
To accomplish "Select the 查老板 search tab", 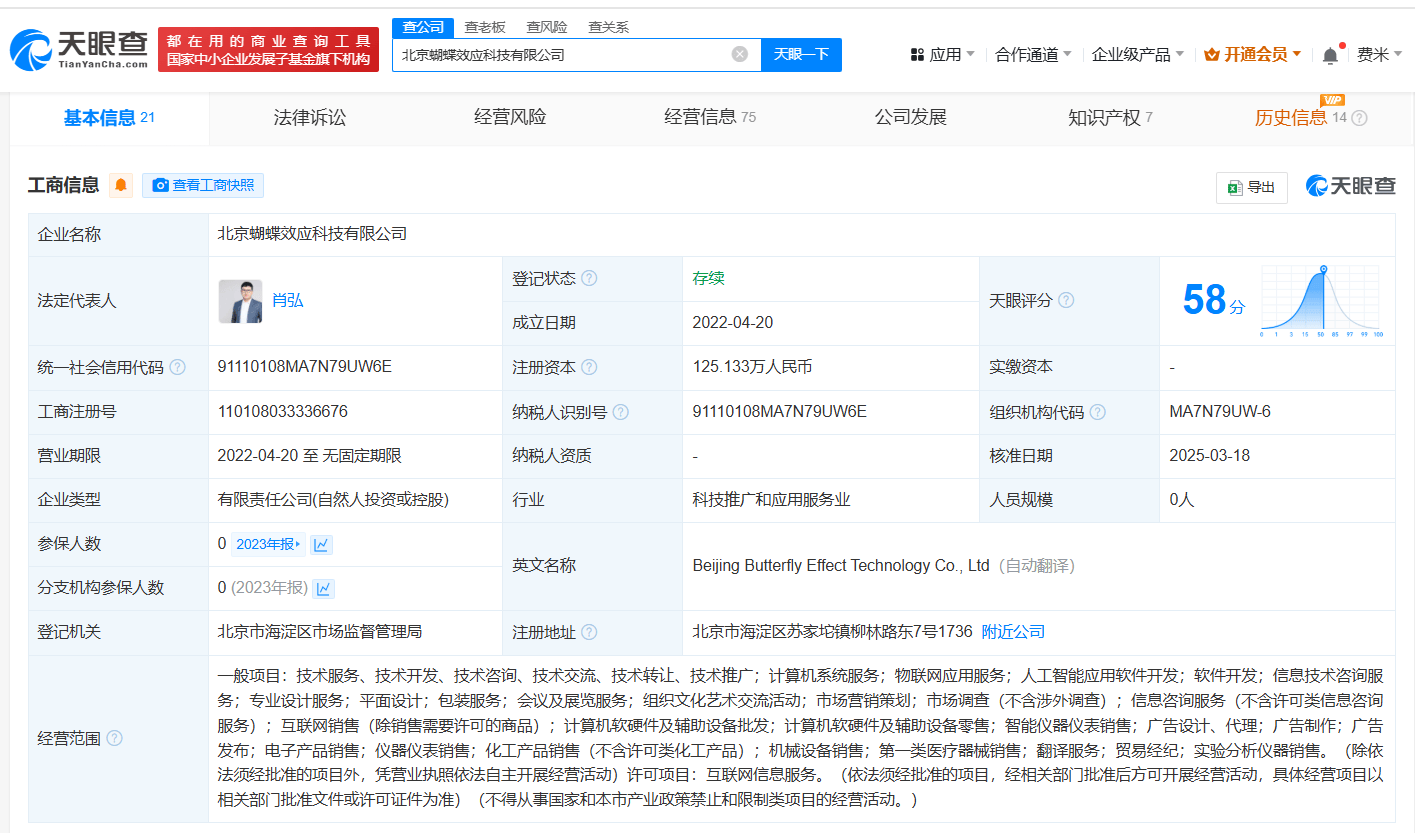I will [x=485, y=27].
